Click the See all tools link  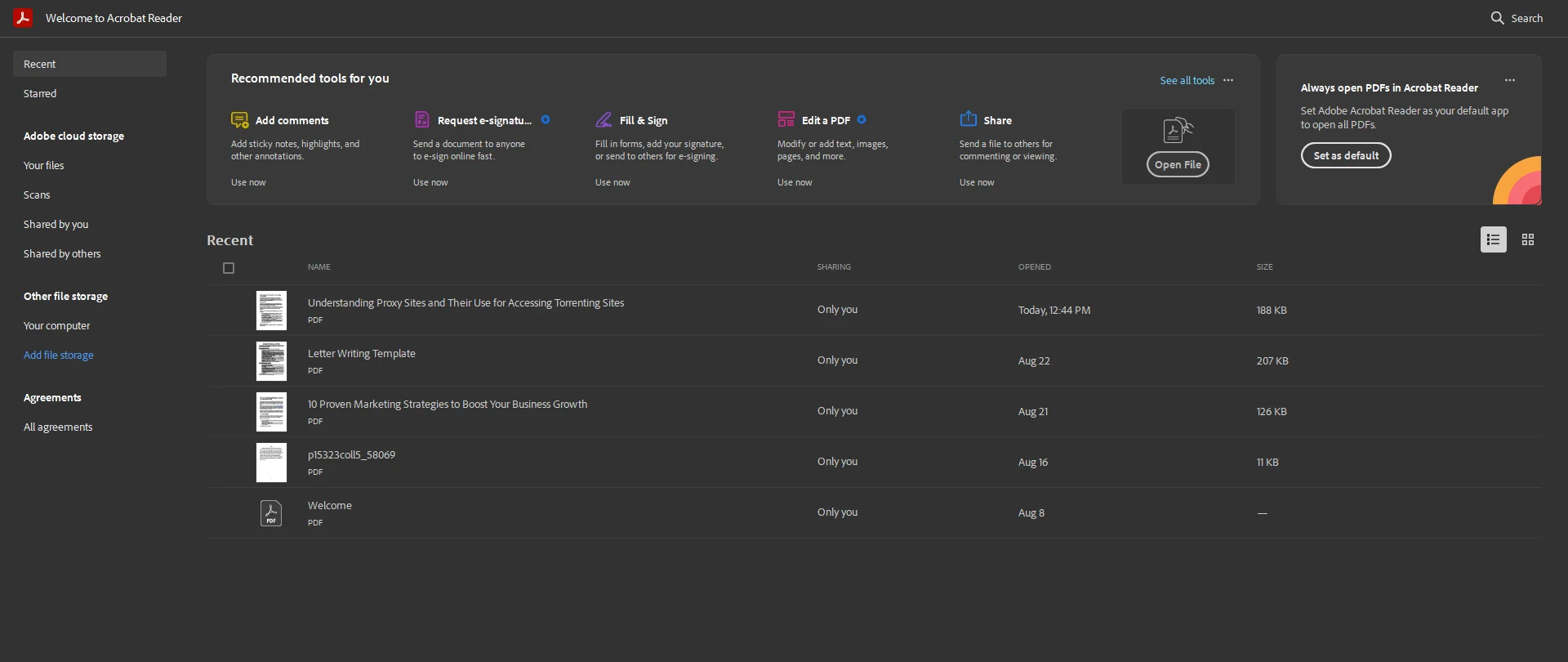point(1187,80)
